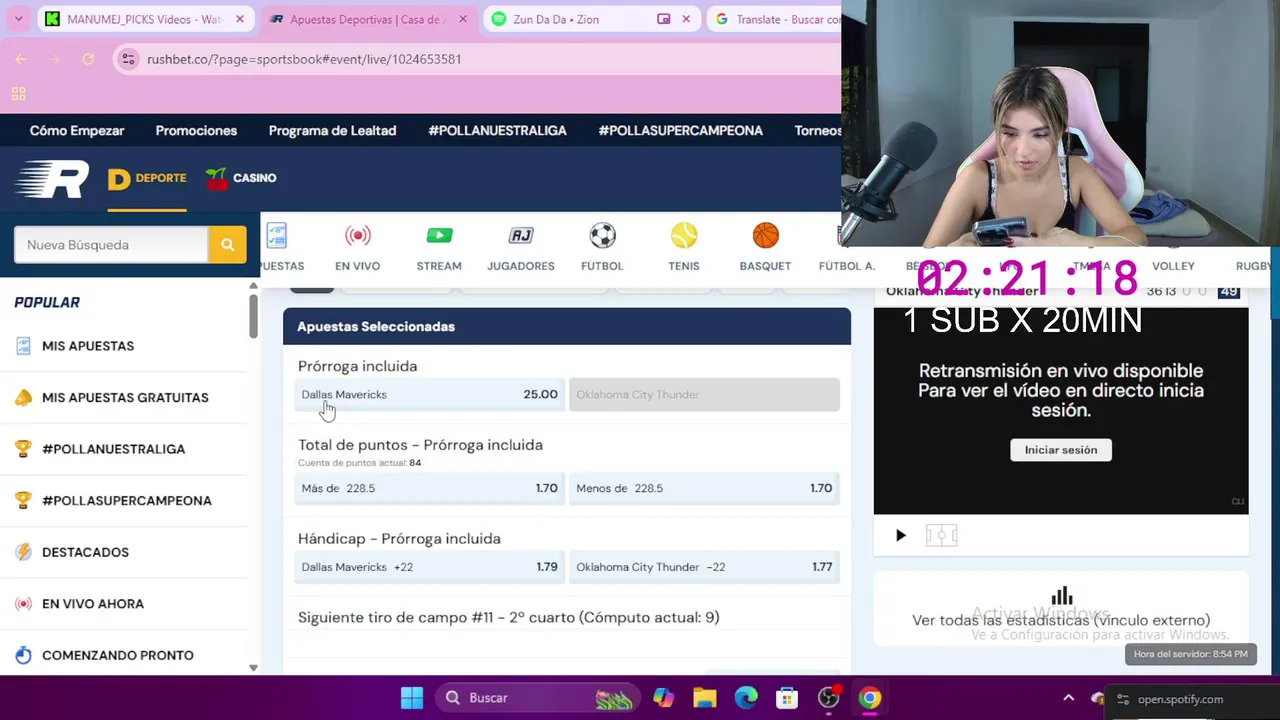Pick Dallas Mavericks +22 handicap 1.79
The width and height of the screenshot is (1280, 720).
pos(429,567)
